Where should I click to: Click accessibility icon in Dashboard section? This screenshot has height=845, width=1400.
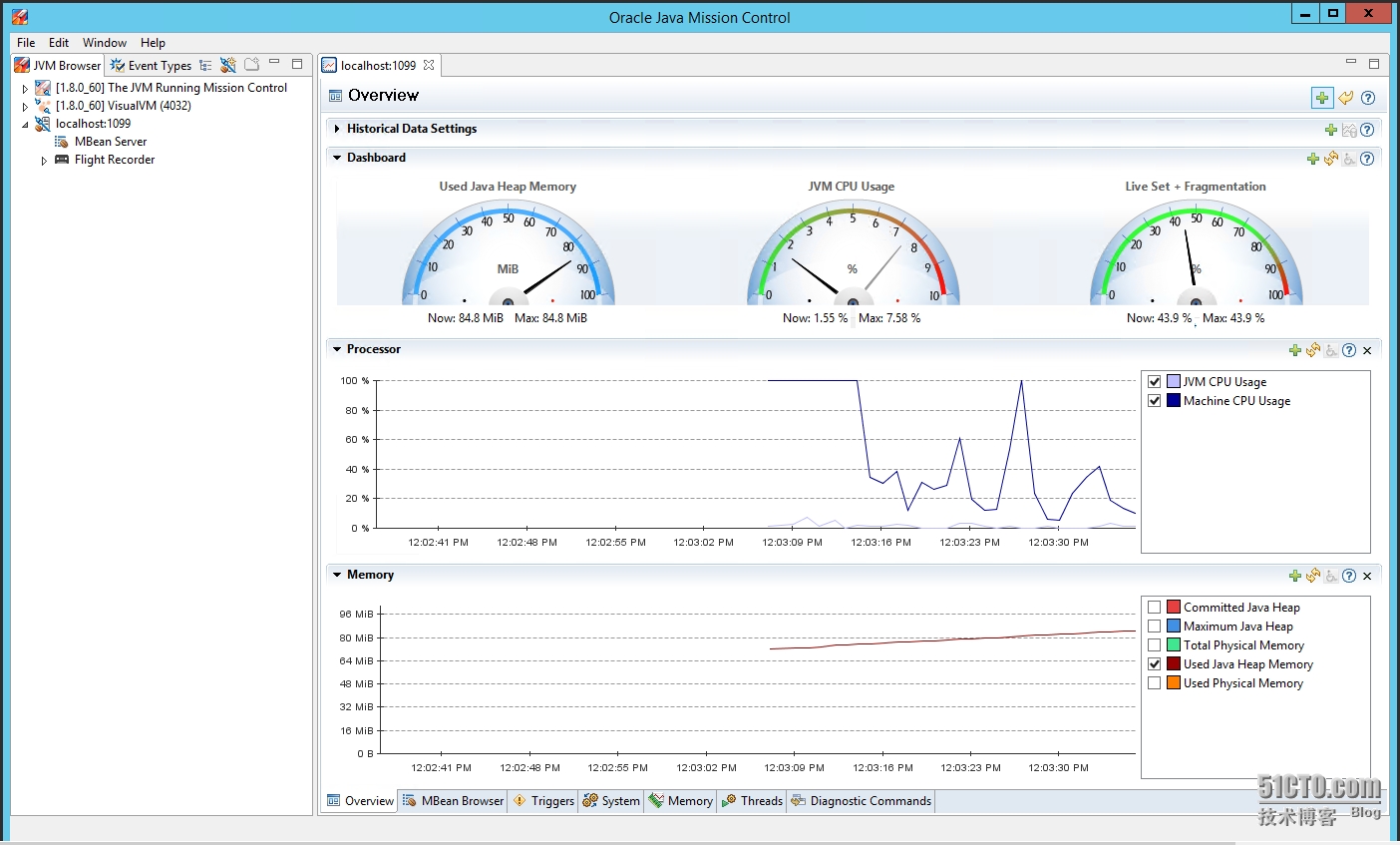pyautogui.click(x=1349, y=159)
